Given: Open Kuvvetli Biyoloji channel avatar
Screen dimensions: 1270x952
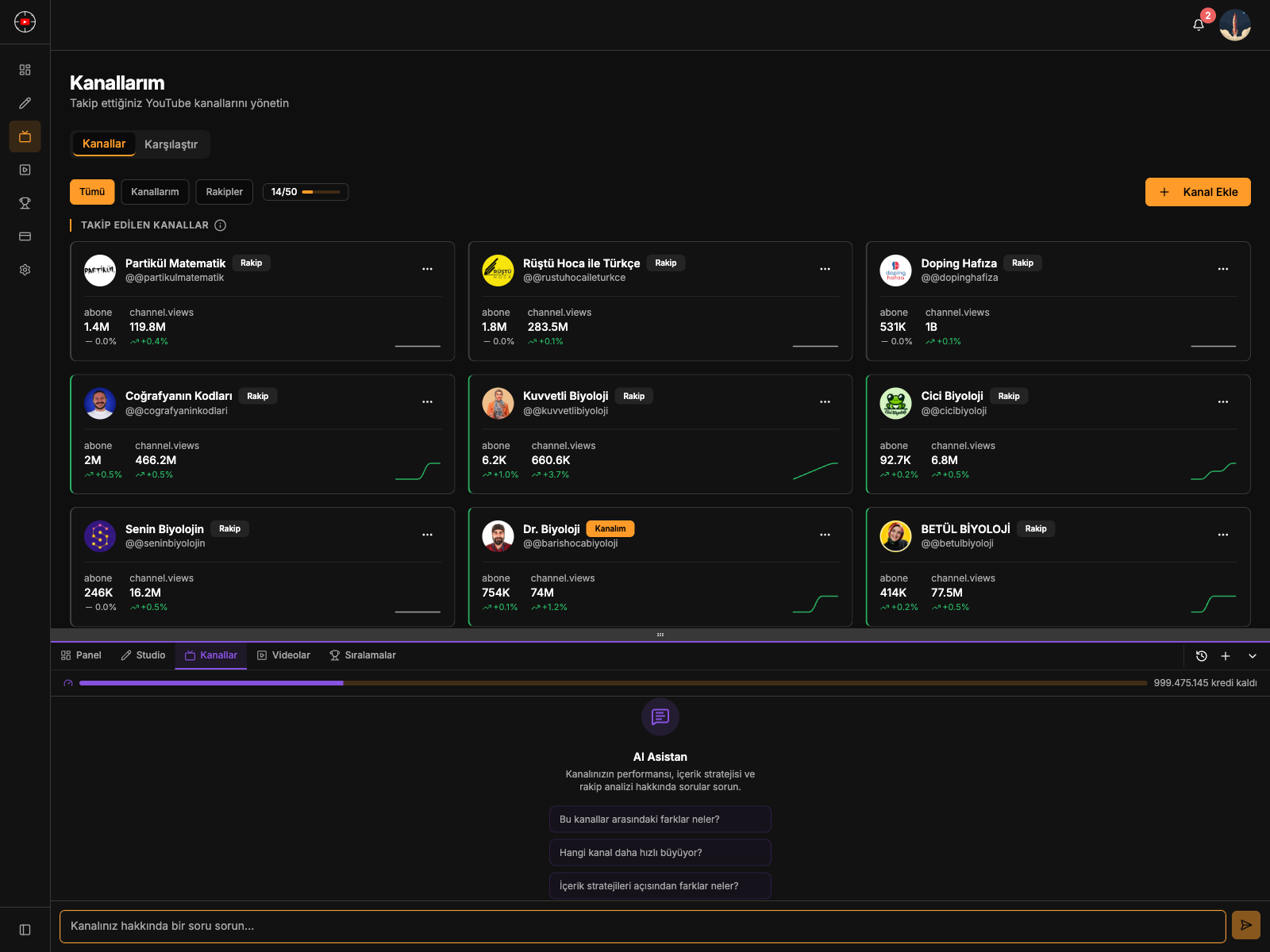Looking at the screenshot, I should click(498, 404).
